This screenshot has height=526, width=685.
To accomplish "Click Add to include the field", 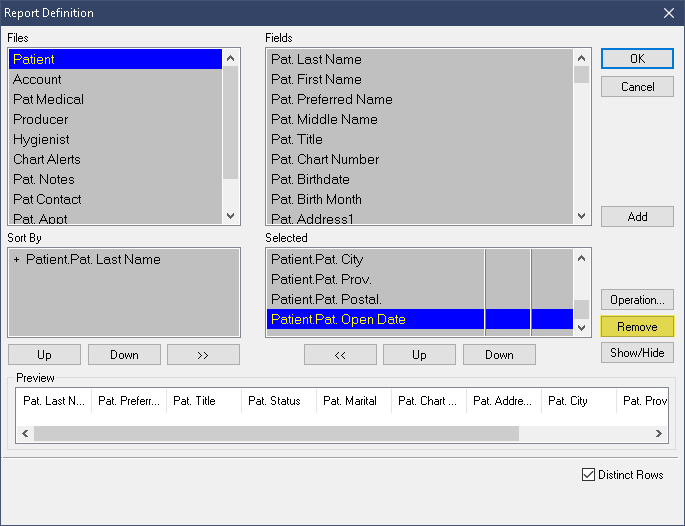I will (637, 217).
